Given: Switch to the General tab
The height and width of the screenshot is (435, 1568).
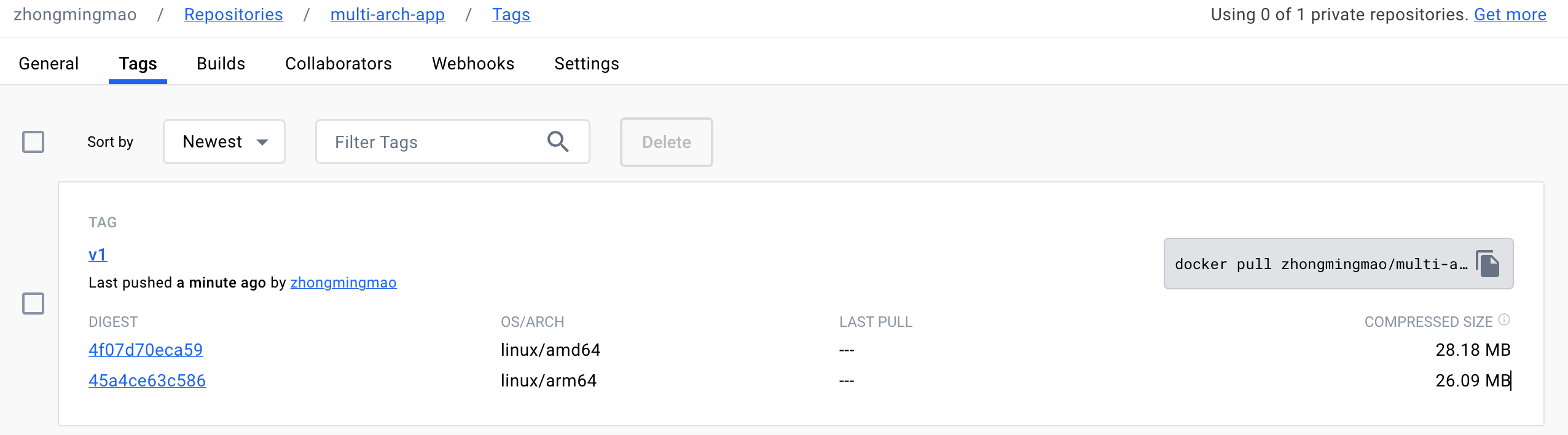Looking at the screenshot, I should [49, 64].
